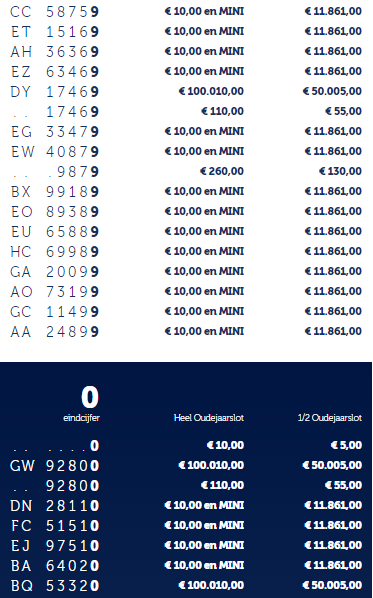Select lot number GW 92800
This screenshot has width=373, height=598.
click(x=55, y=466)
